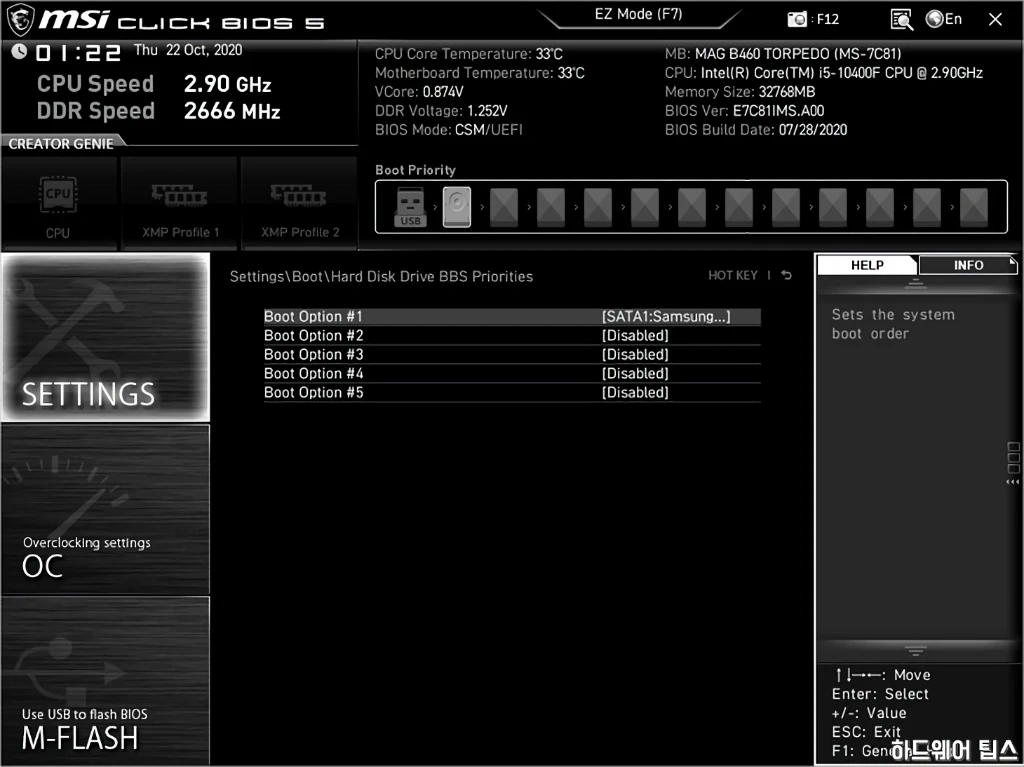1024x767 pixels.
Task: Go back using the return arrow icon
Action: point(787,276)
